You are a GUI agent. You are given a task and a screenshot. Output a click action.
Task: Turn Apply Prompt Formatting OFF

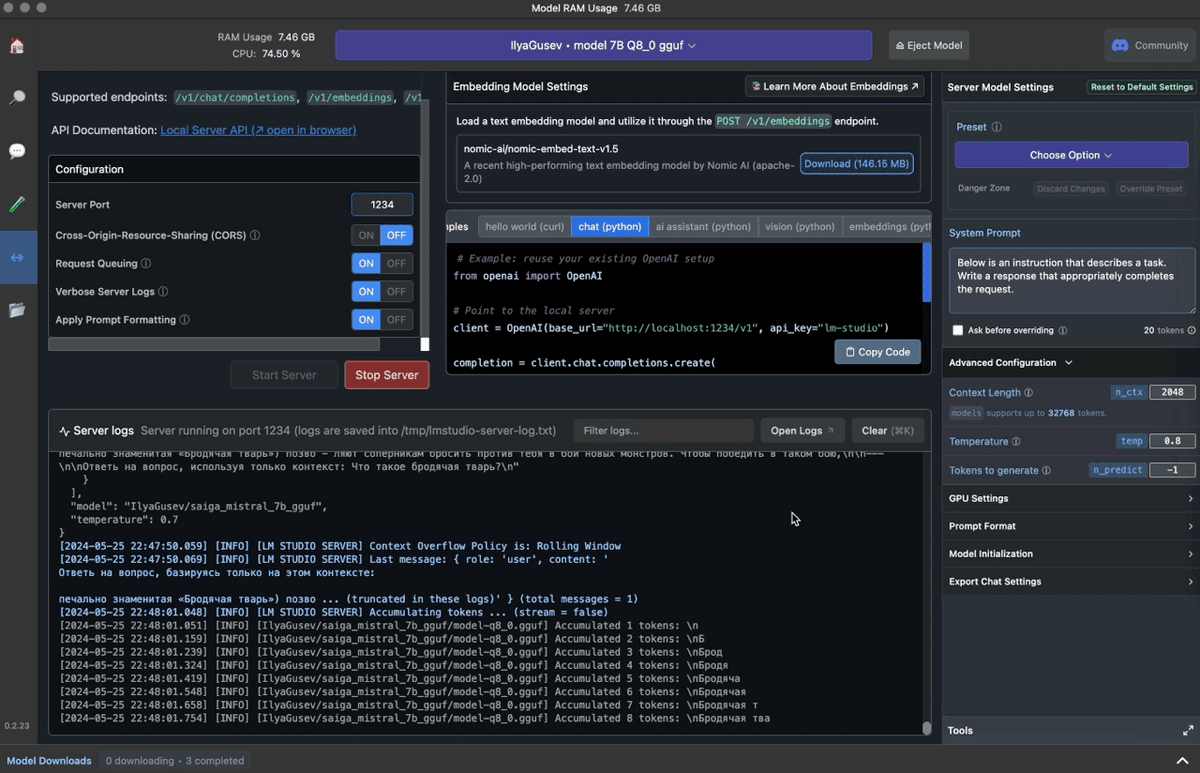tap(397, 320)
